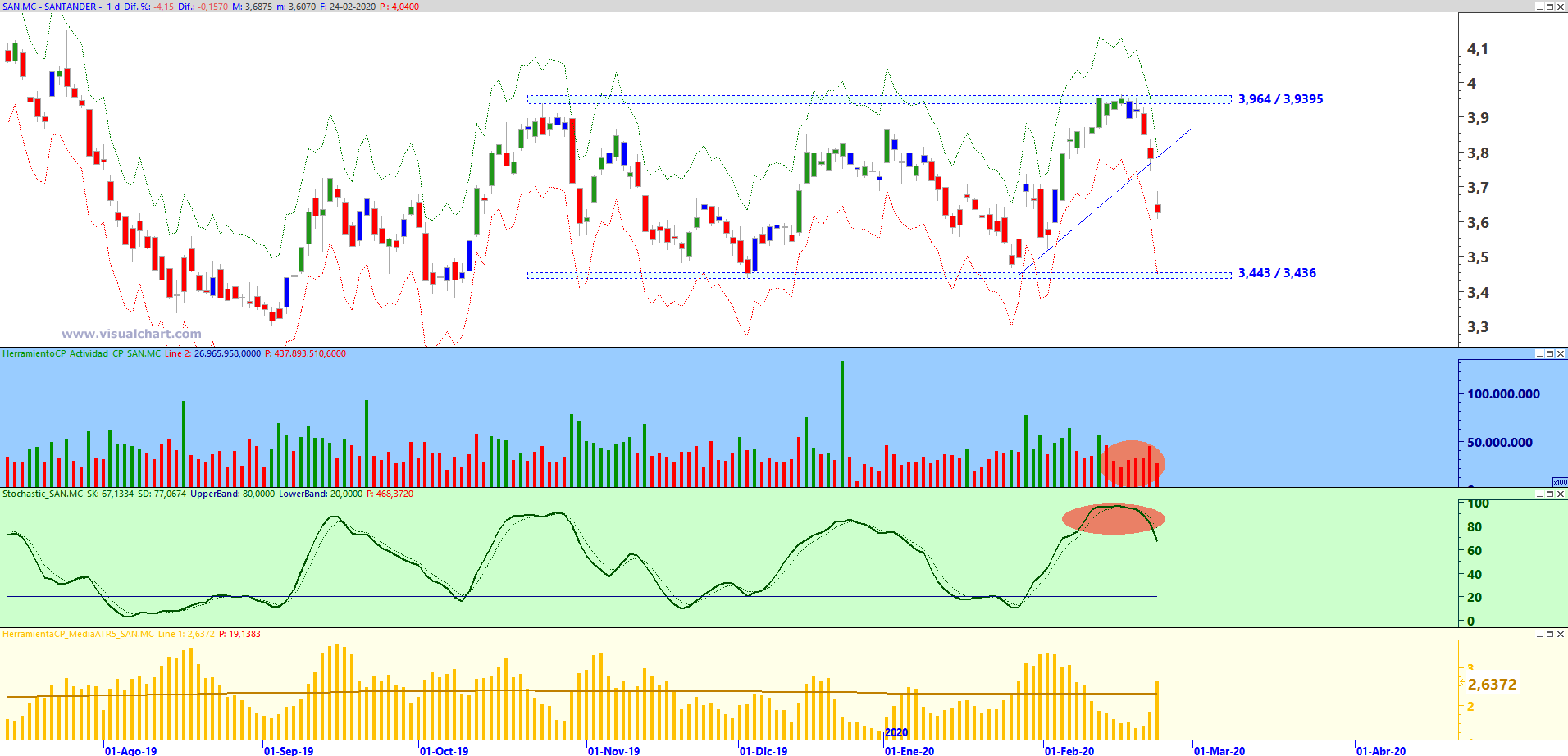Click the P: 468,3720 stochastic readout
This screenshot has height=756, width=1568.
click(x=390, y=494)
